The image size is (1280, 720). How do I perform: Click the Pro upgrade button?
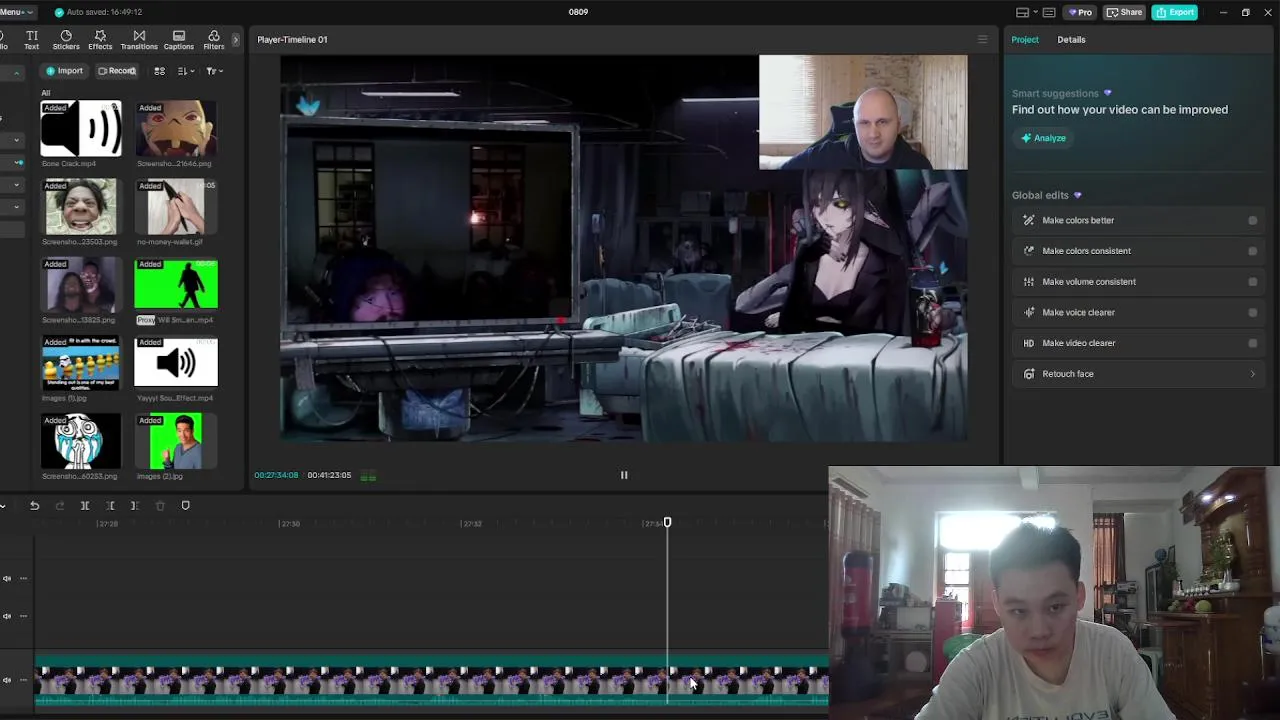[1080, 12]
